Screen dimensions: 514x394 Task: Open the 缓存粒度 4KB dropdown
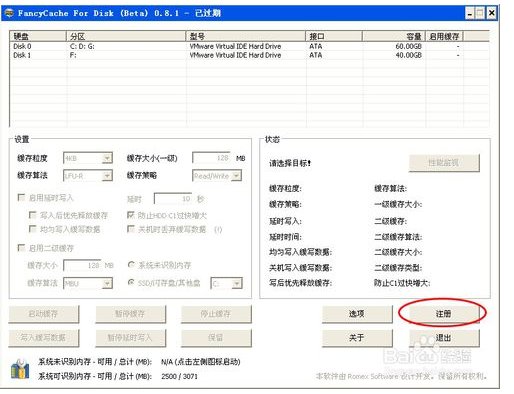[x=88, y=158]
